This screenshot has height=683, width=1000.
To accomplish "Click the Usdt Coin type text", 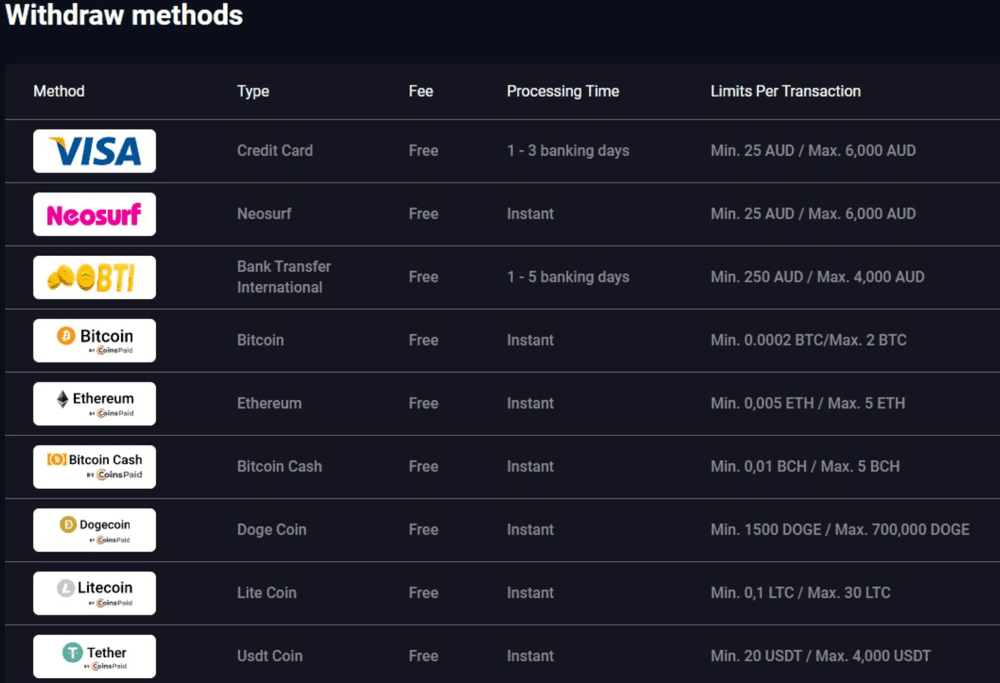I will [270, 656].
